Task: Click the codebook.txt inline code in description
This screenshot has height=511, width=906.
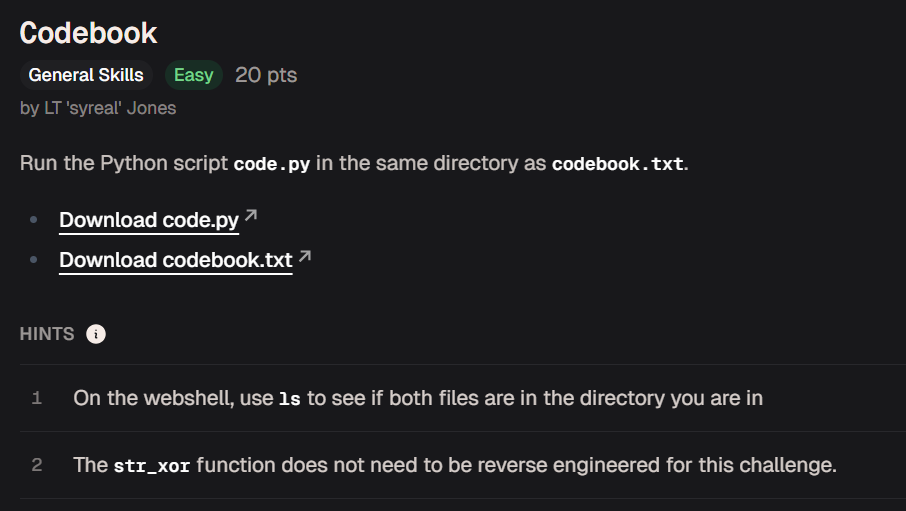Action: (x=618, y=164)
